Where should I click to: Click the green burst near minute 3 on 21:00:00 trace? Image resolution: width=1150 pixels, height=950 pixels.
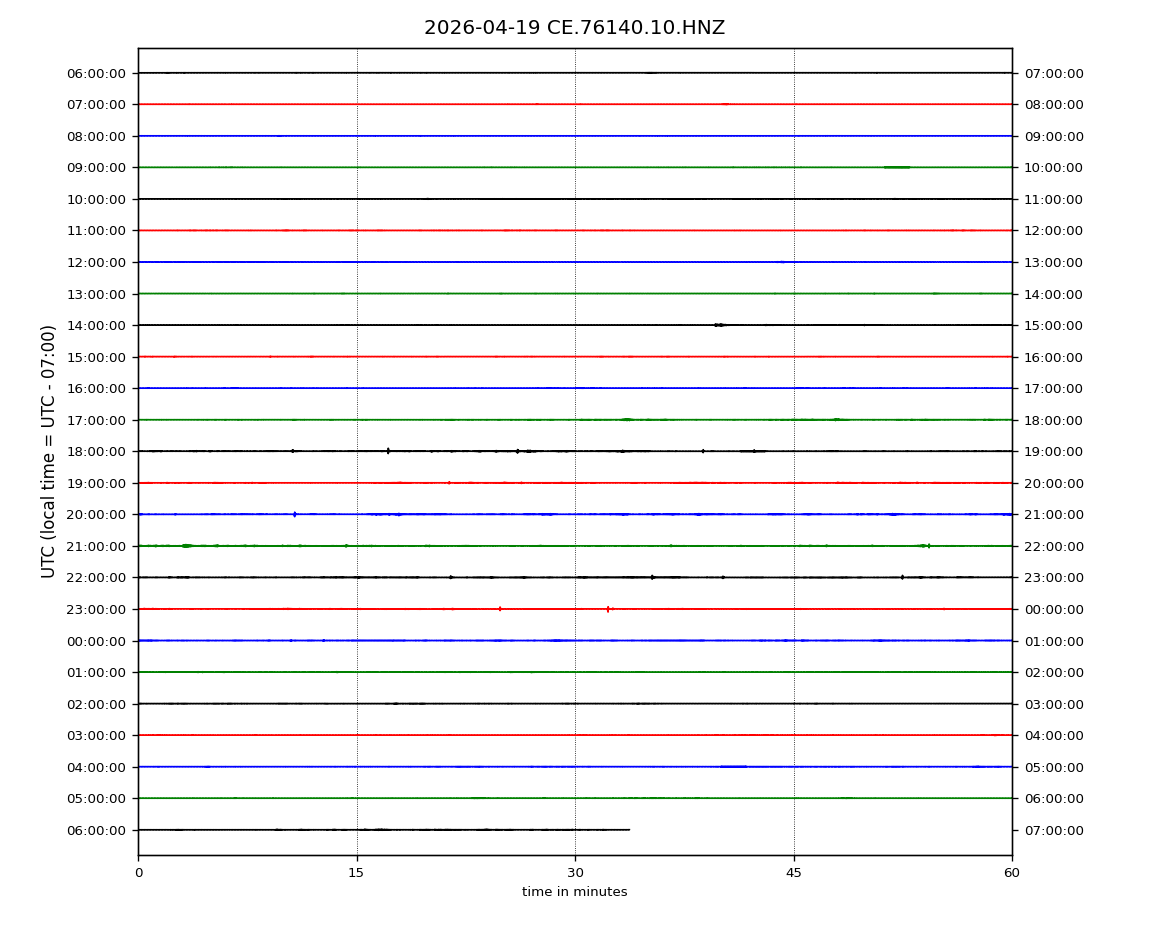click(x=187, y=546)
